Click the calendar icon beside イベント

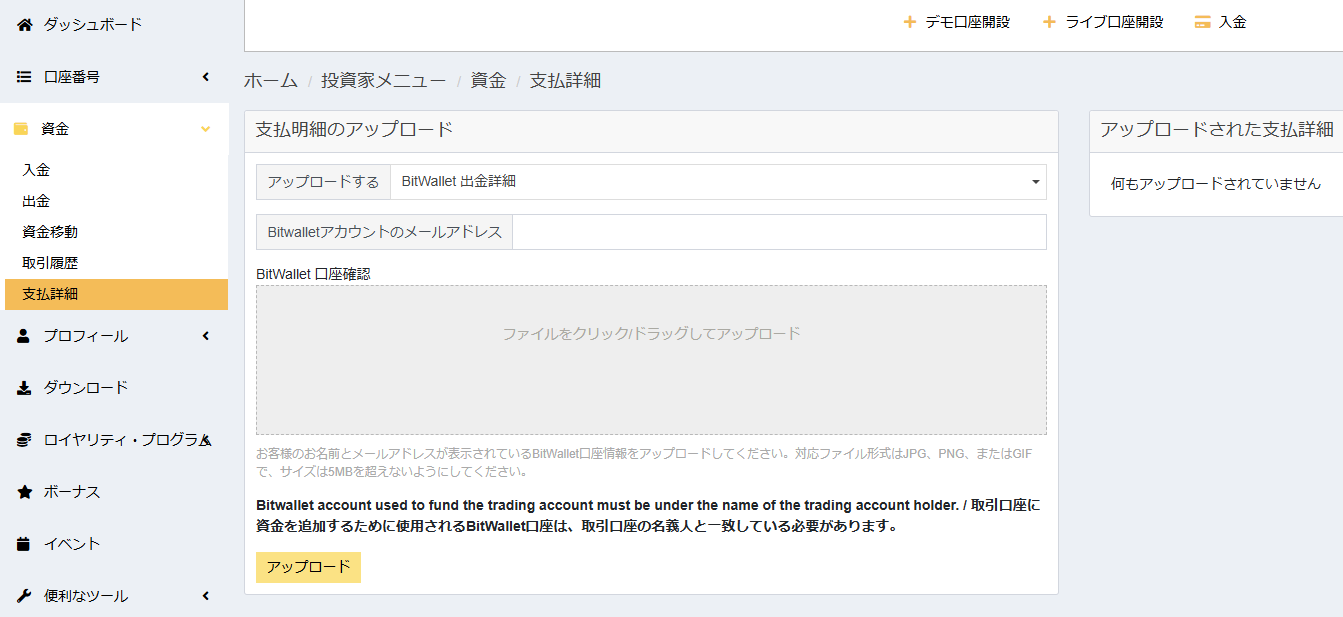tap(24, 544)
